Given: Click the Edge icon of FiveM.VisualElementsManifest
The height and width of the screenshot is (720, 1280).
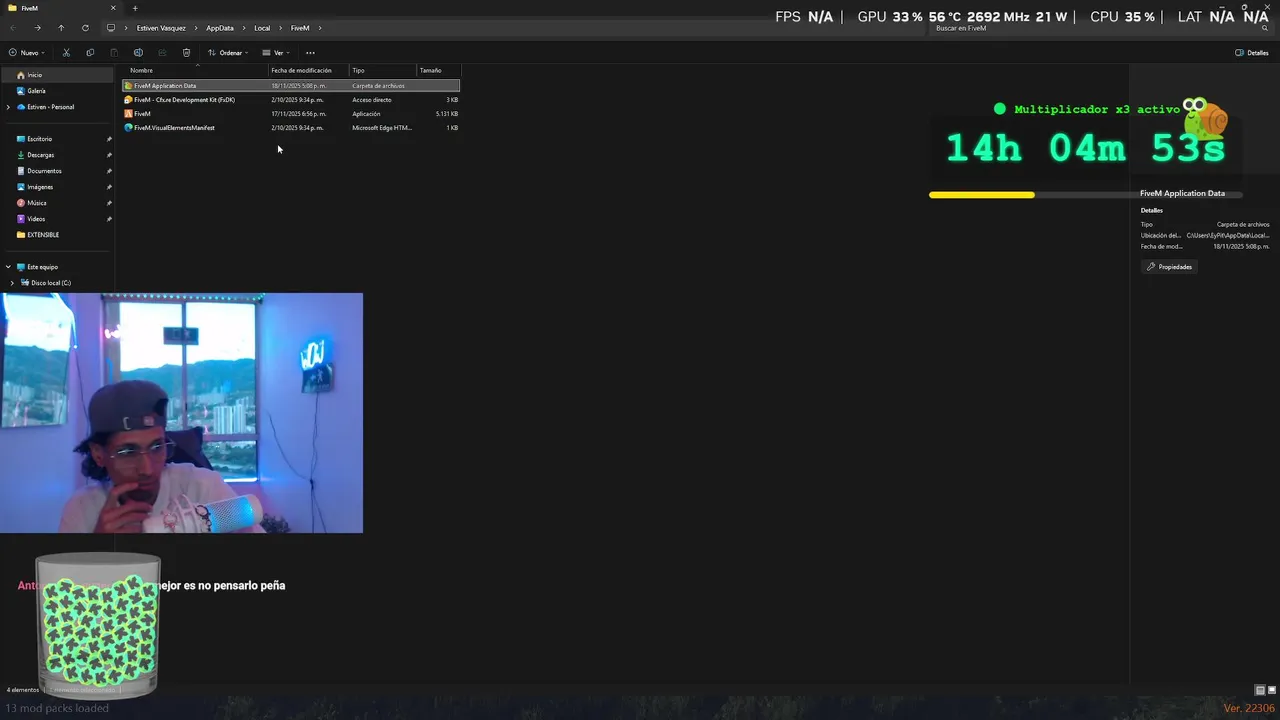Looking at the screenshot, I should [x=128, y=128].
